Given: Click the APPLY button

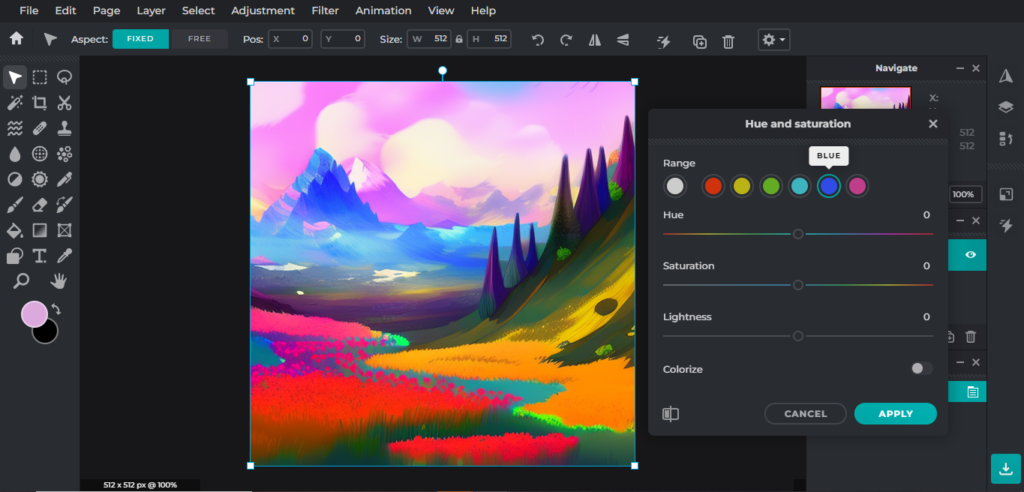Looking at the screenshot, I should 895,414.
